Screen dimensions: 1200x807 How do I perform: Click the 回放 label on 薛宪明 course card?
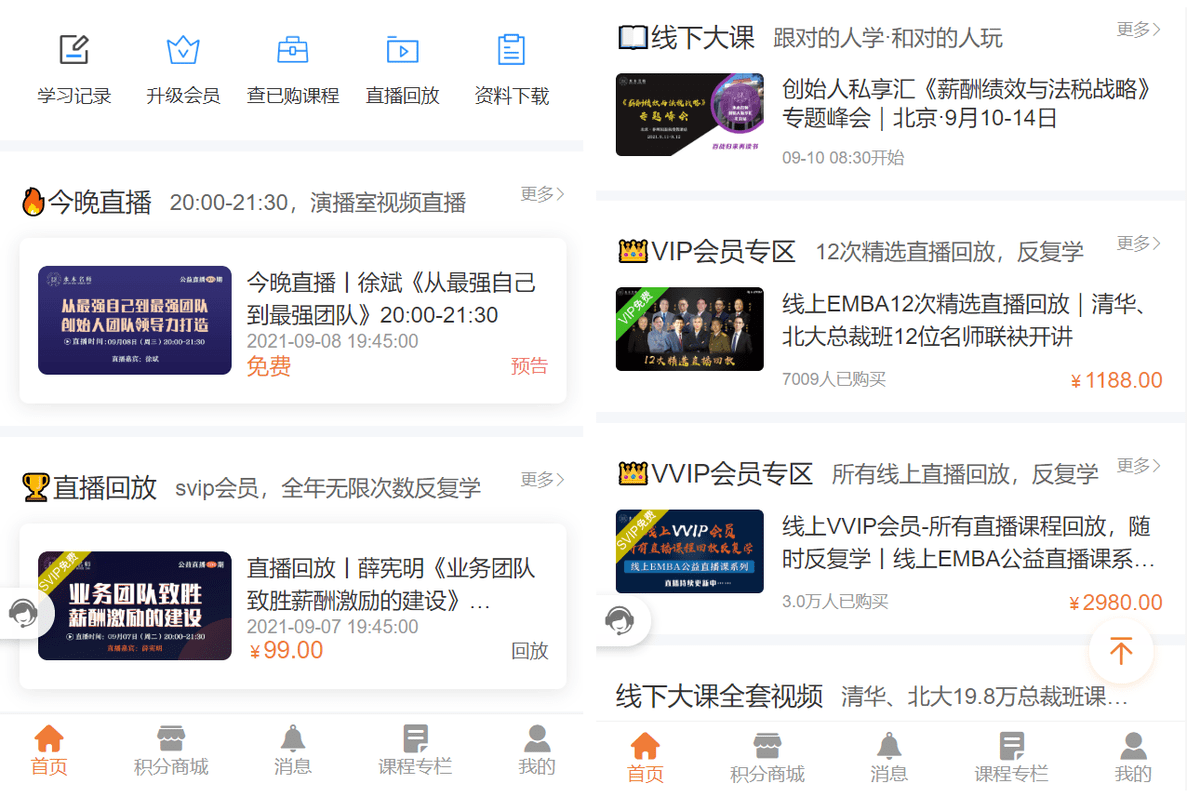pyautogui.click(x=529, y=651)
